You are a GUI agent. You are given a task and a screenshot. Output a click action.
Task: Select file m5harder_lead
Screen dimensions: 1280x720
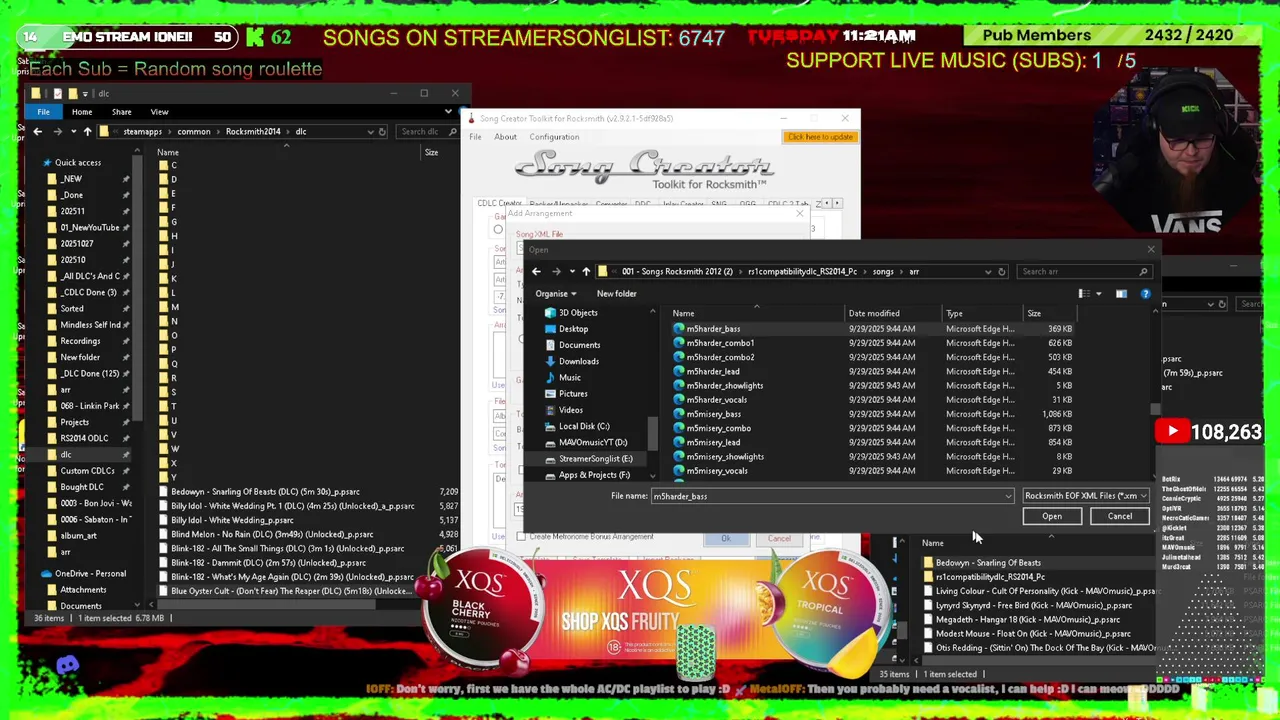713,371
